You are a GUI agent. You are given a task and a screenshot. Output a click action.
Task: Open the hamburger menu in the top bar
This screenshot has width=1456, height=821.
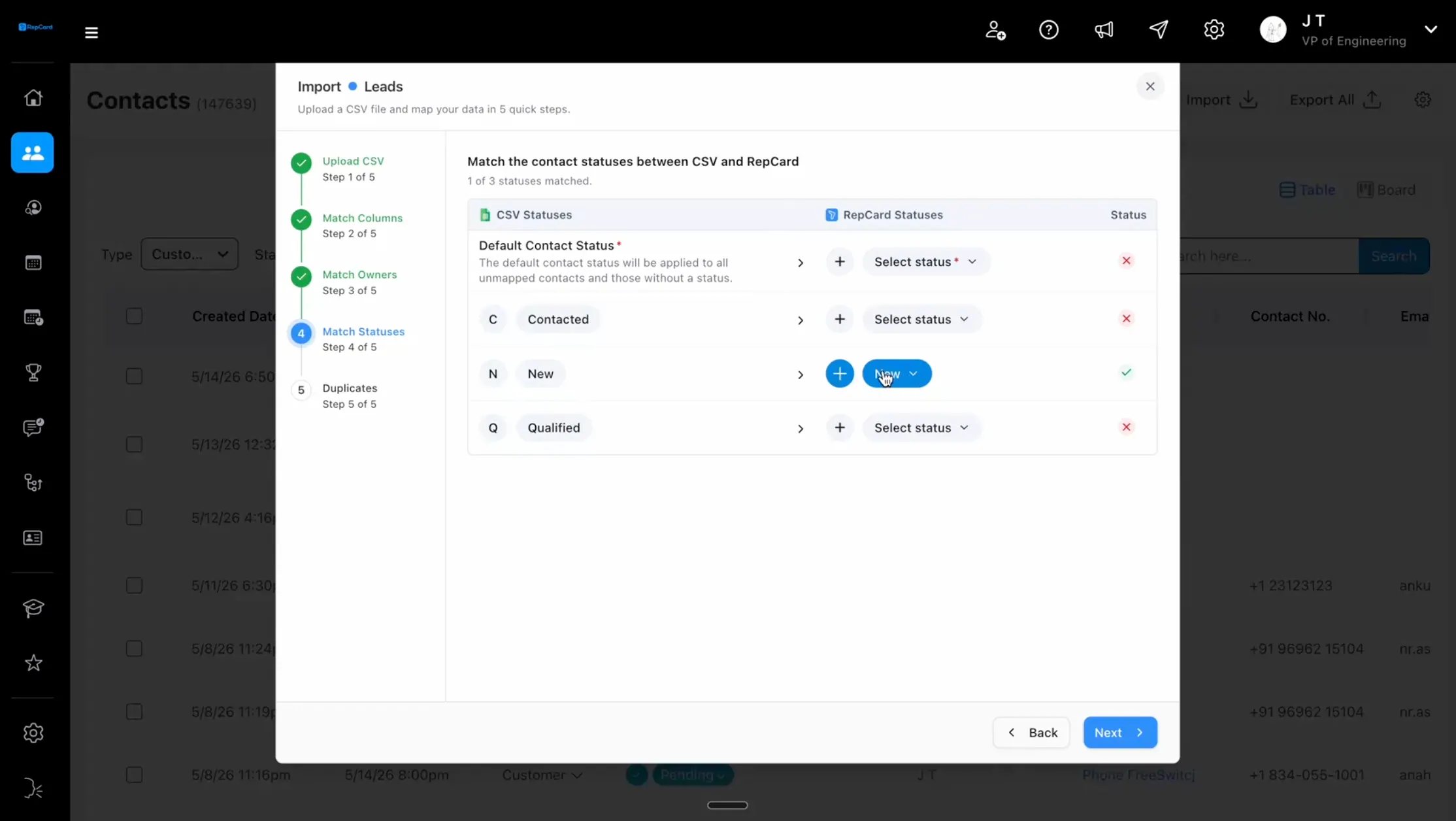[x=91, y=32]
